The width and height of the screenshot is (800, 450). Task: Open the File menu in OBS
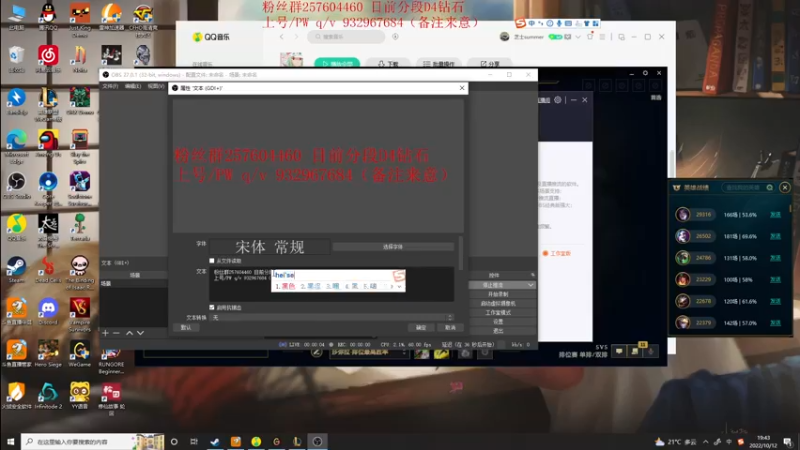(x=110, y=86)
